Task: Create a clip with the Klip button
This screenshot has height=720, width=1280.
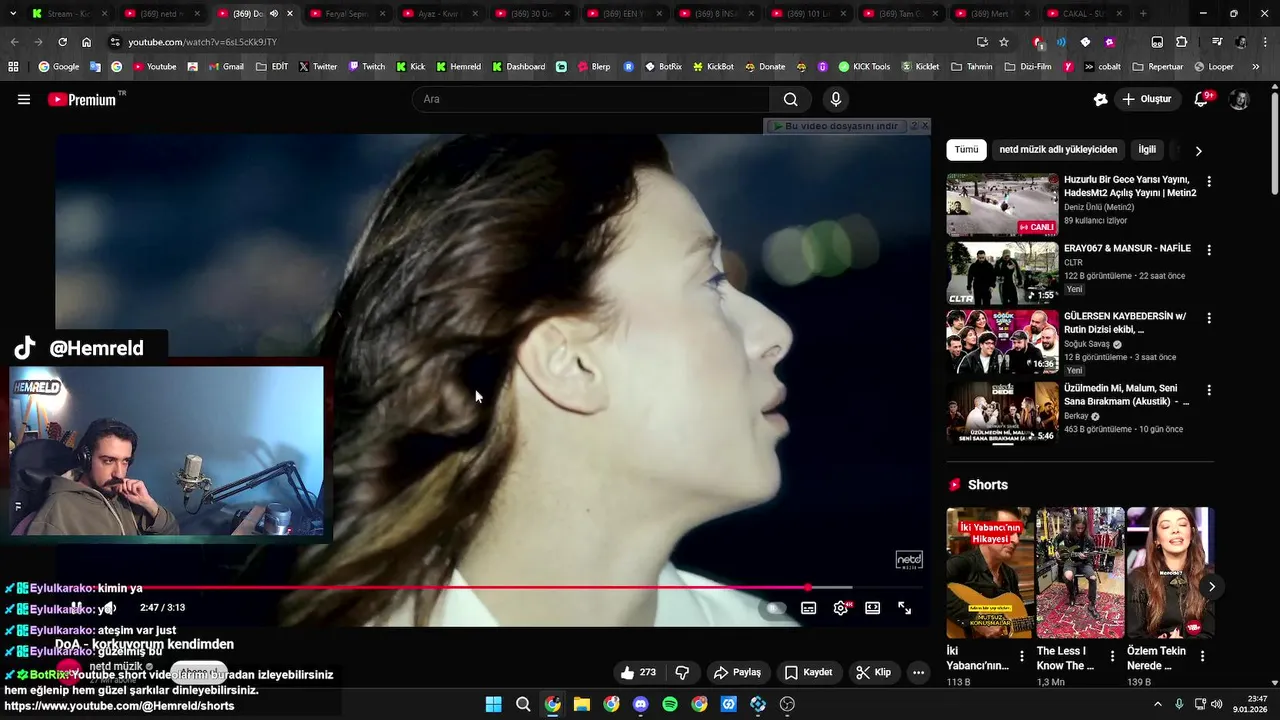Action: pos(873,672)
